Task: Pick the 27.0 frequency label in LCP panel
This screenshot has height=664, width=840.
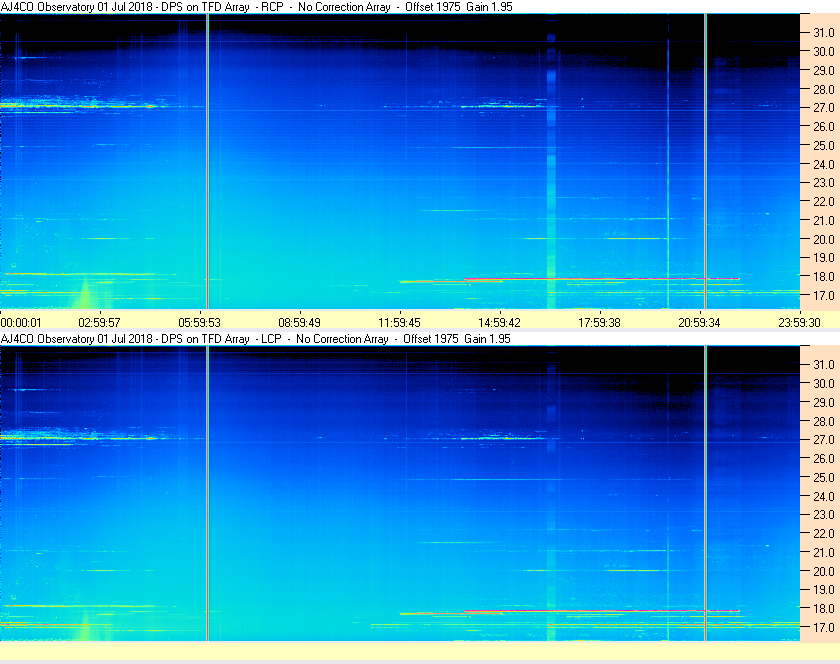Action: (x=824, y=439)
